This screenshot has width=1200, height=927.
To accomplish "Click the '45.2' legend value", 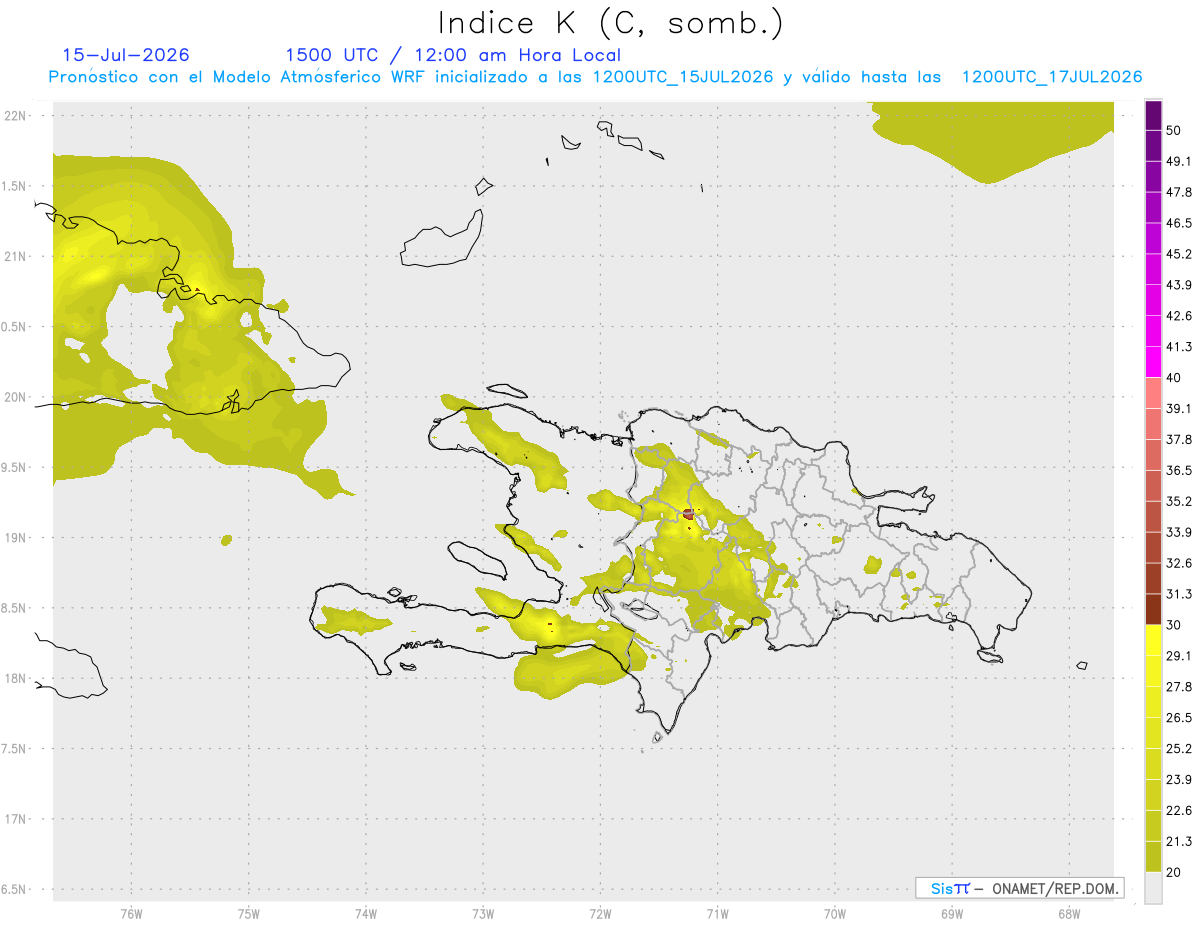I will coord(1179,254).
